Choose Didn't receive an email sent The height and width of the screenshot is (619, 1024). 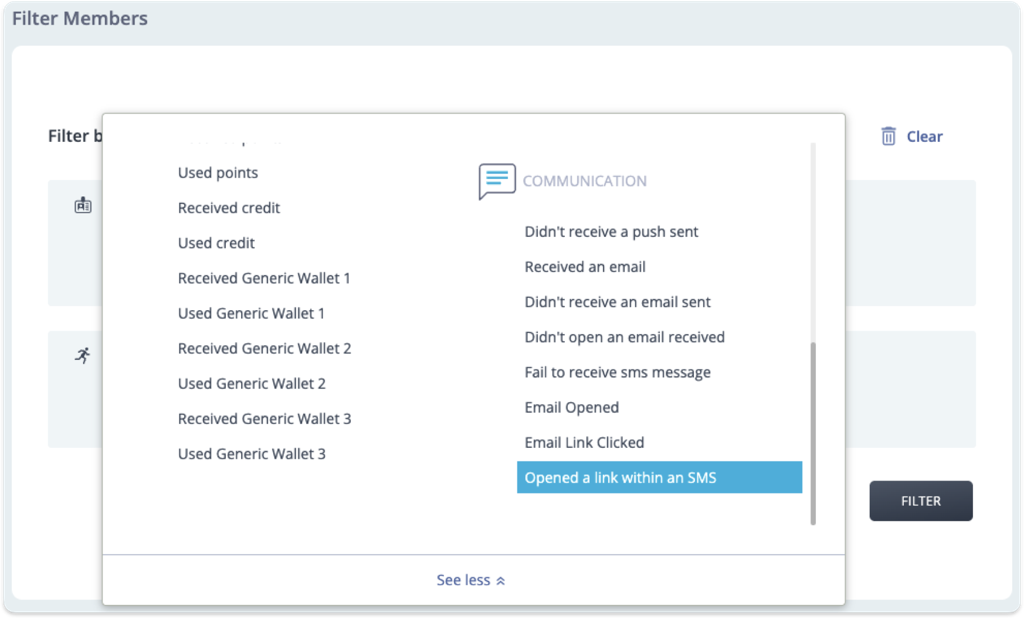(617, 302)
